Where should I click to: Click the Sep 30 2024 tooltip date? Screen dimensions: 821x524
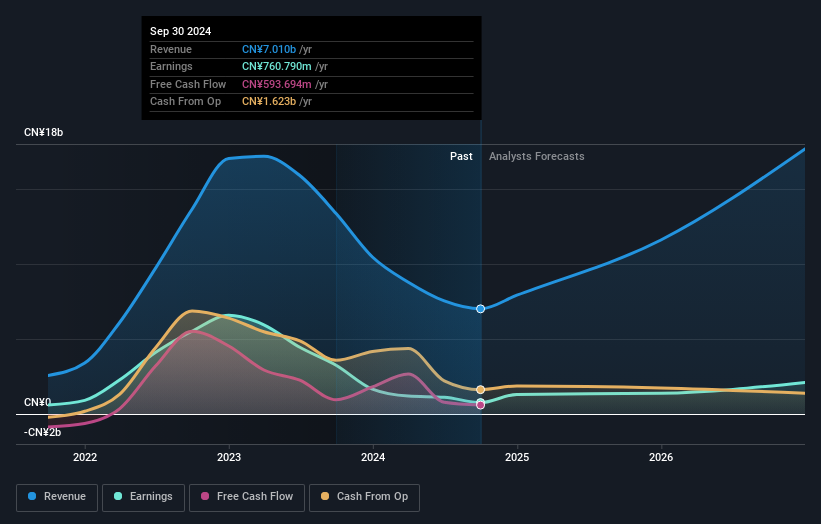(x=181, y=31)
